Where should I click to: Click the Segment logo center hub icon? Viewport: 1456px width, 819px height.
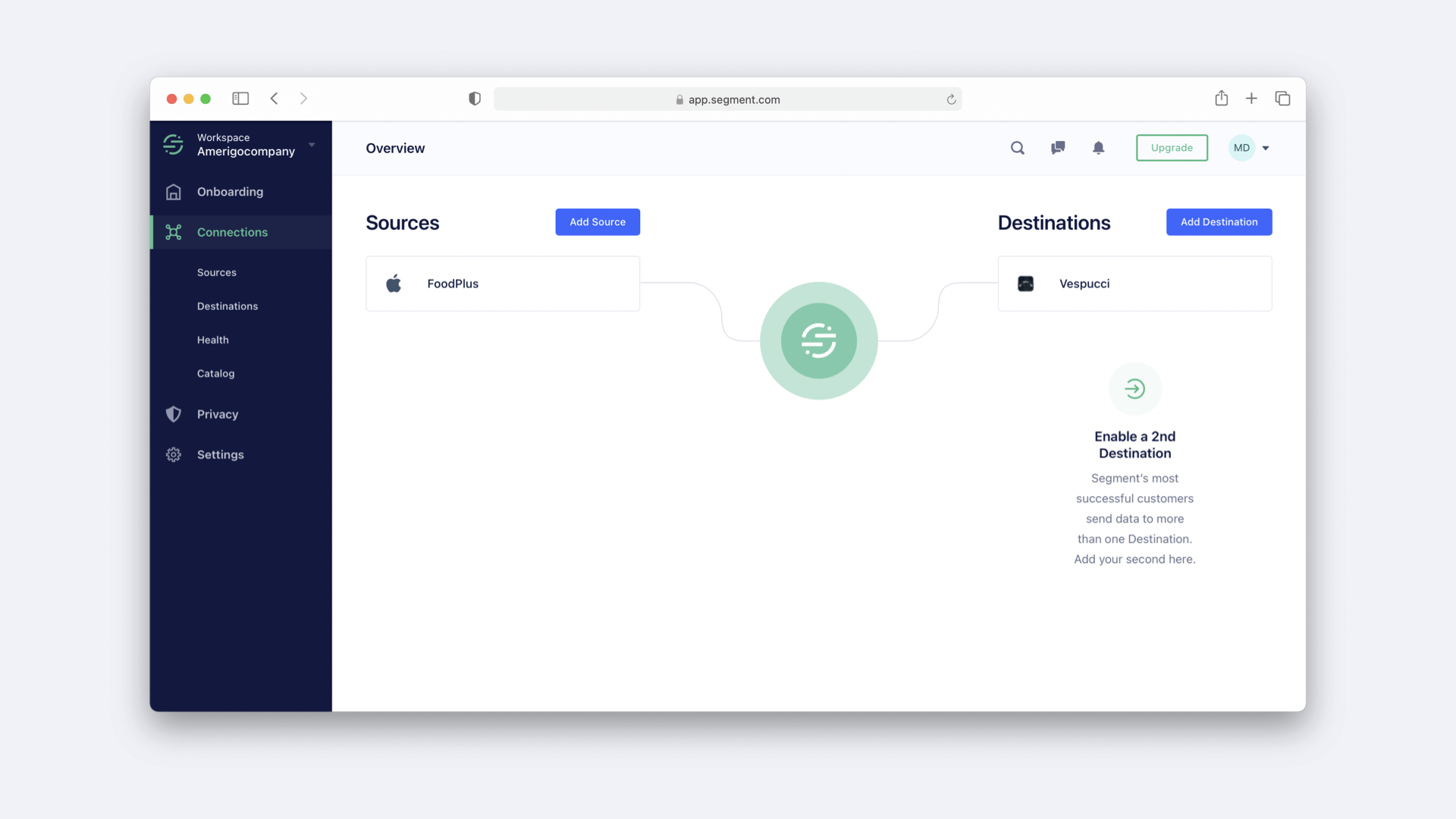point(819,340)
